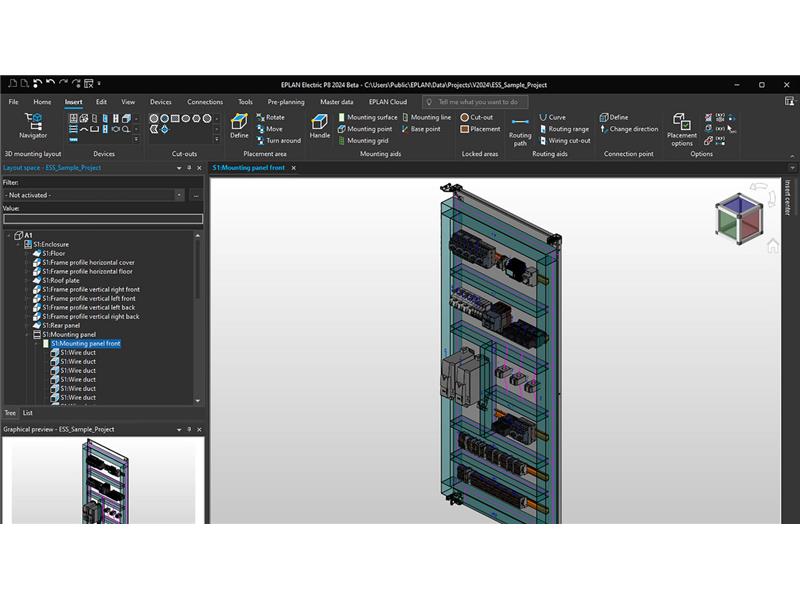800x600 pixels.
Task: Open the Pre-planning ribbon tab
Action: 286,102
